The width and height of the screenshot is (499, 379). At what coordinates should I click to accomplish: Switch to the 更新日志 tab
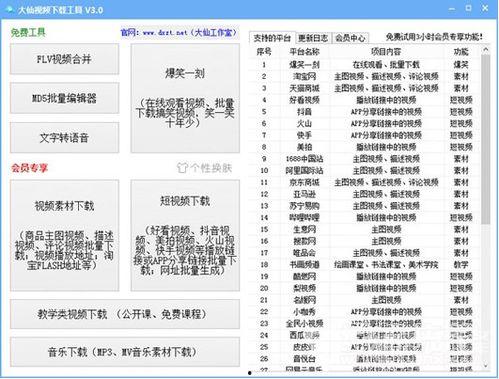point(313,38)
